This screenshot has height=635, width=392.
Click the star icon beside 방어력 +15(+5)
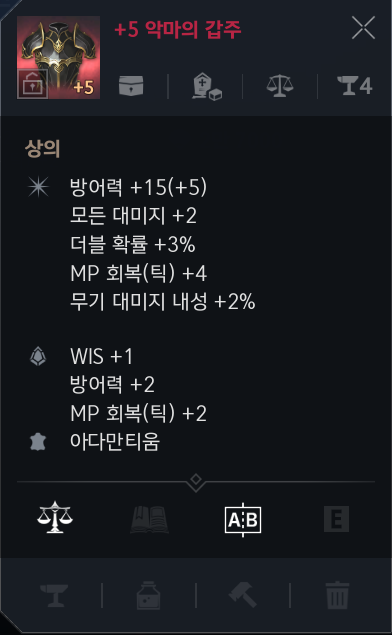pos(38,187)
